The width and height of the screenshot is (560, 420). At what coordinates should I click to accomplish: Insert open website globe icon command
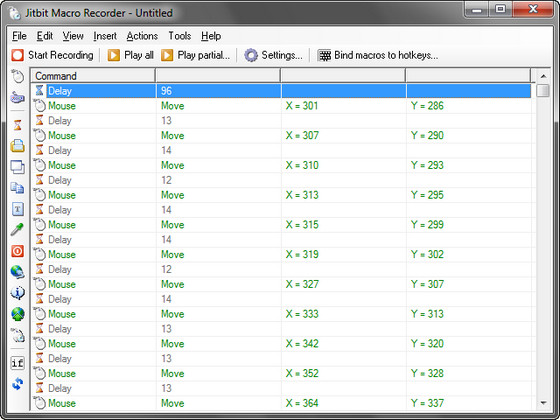(x=17, y=272)
